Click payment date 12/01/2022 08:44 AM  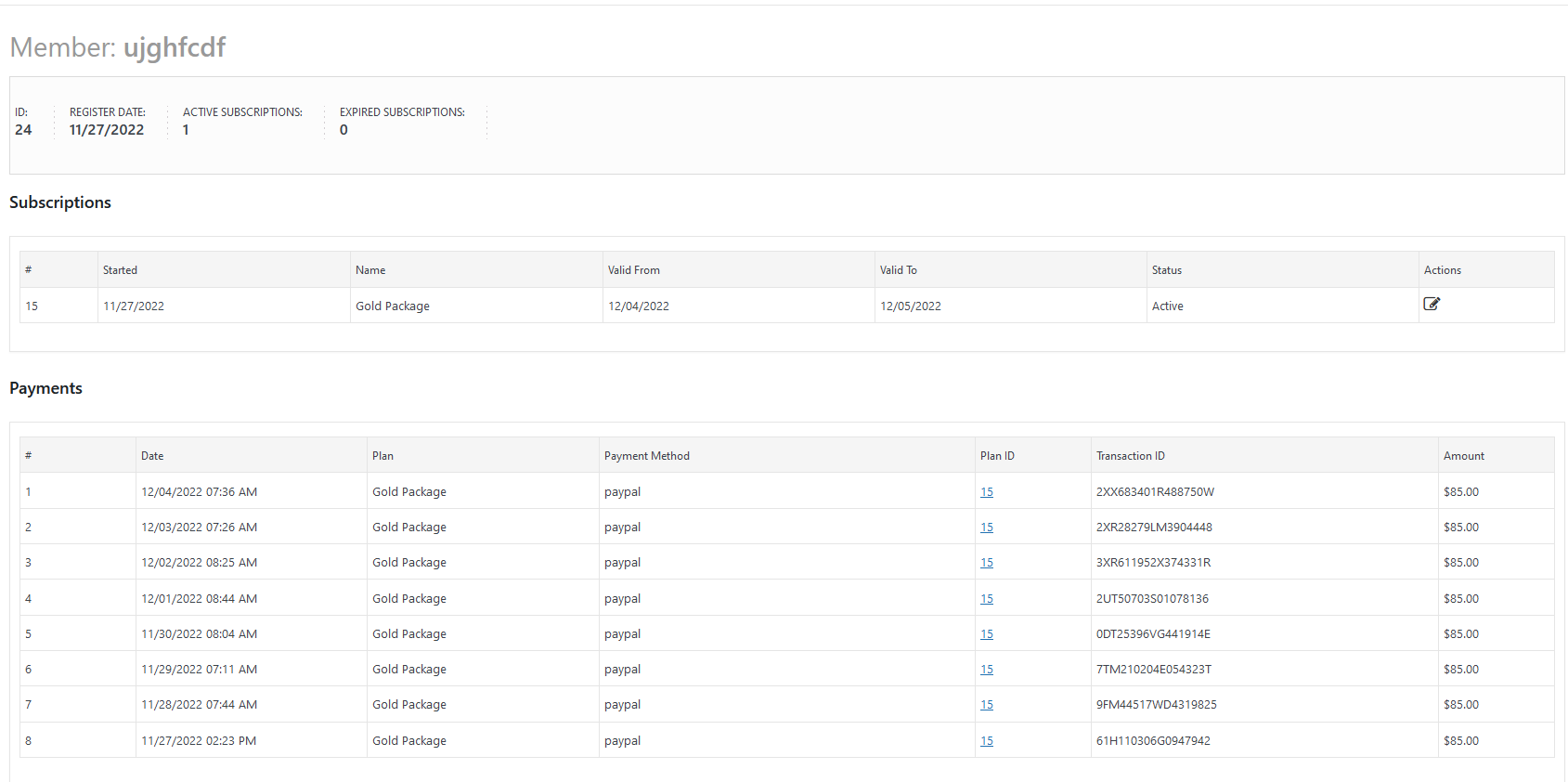[x=199, y=599]
